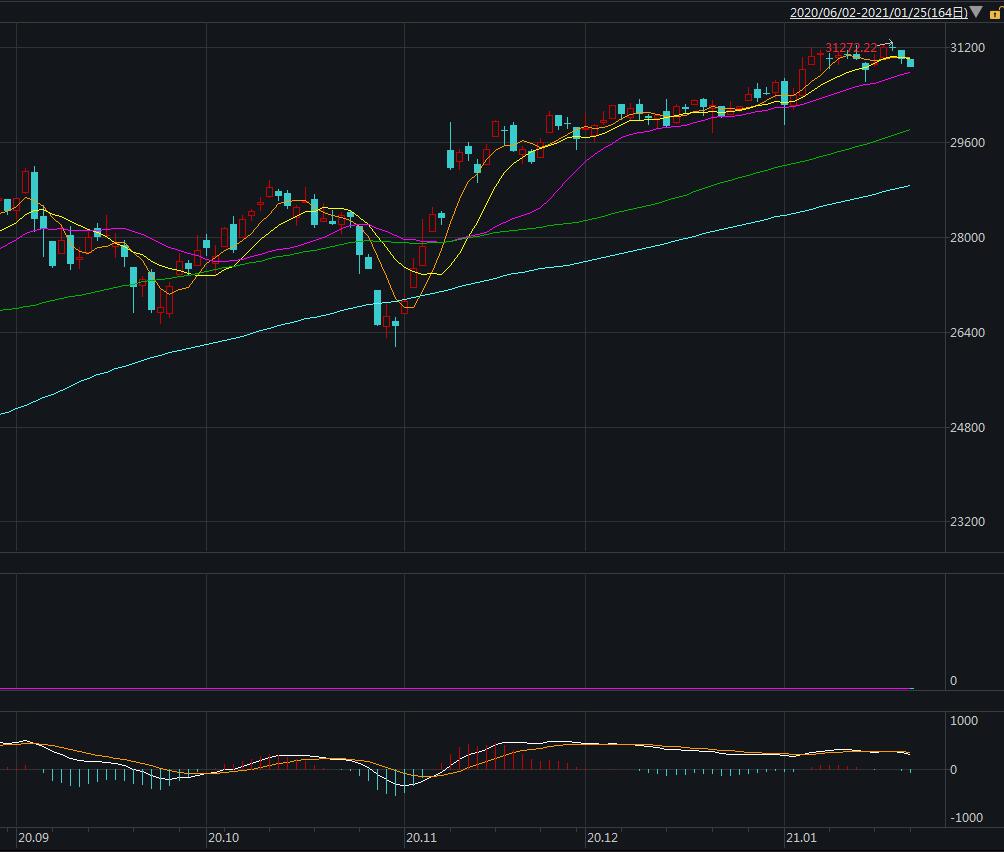
Task: Click the 29600 price axis label
Action: [967, 142]
